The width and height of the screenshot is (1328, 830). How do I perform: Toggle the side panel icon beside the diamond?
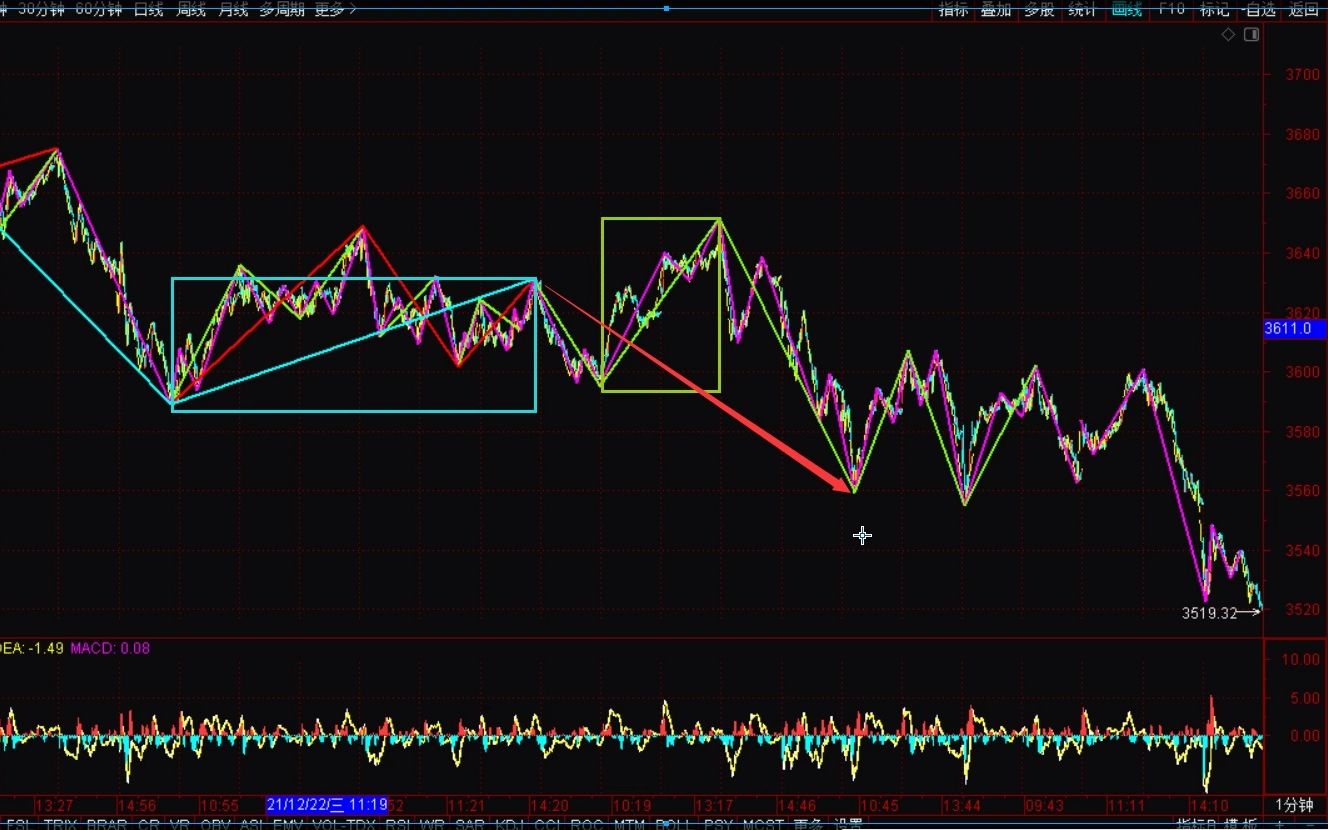coord(1251,35)
